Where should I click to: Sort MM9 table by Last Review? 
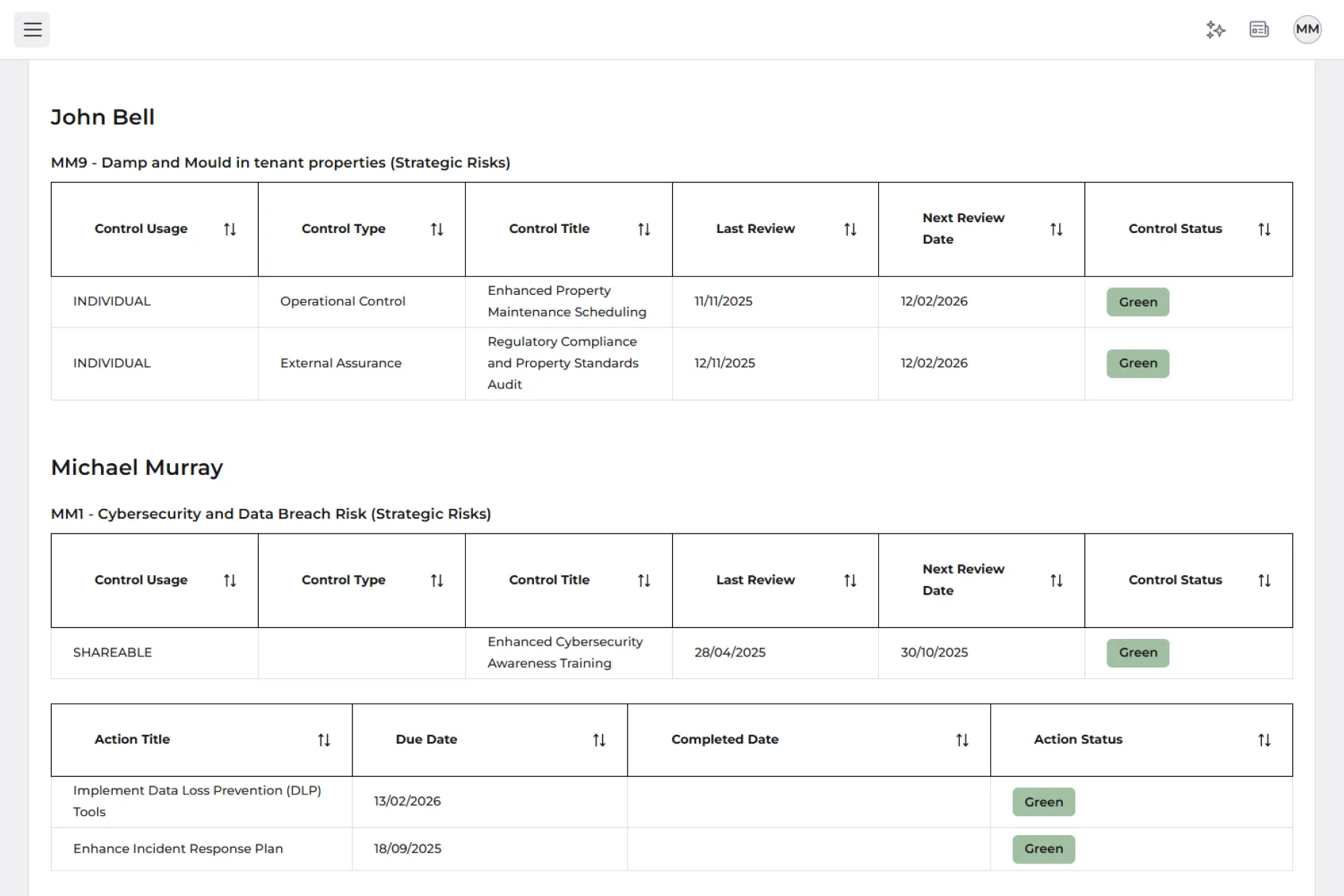point(850,229)
